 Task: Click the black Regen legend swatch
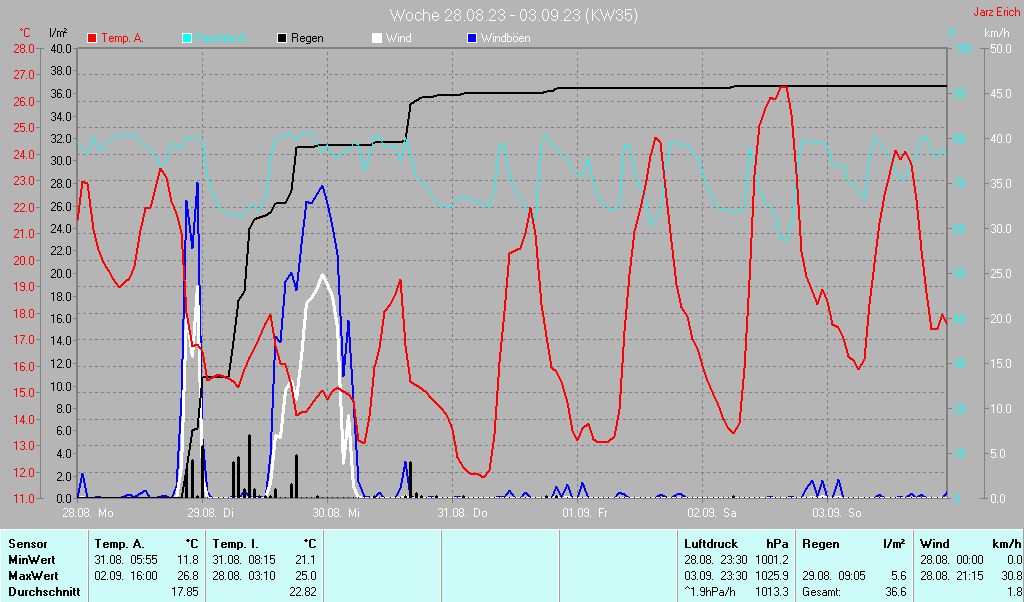point(283,38)
